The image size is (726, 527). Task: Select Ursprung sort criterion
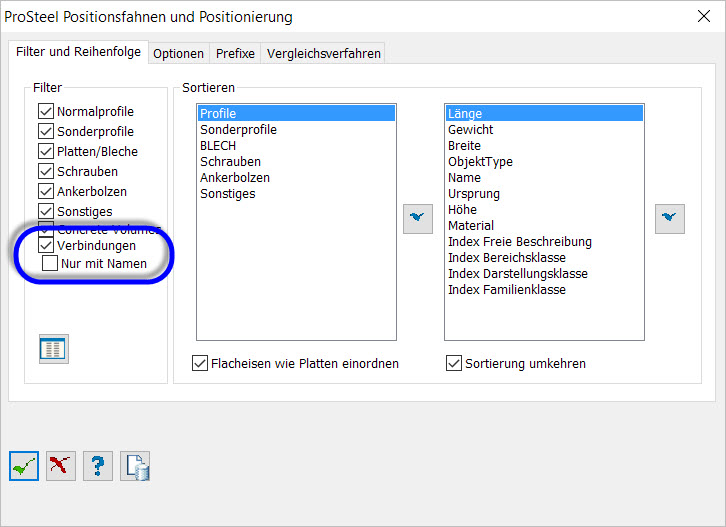click(544, 194)
